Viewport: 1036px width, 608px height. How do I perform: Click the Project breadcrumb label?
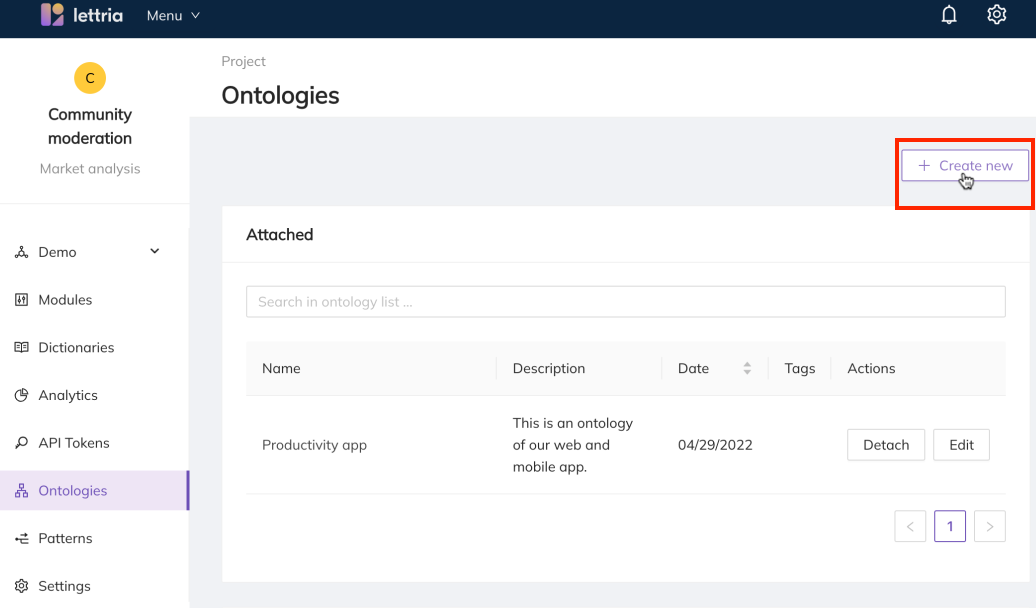[x=243, y=61]
